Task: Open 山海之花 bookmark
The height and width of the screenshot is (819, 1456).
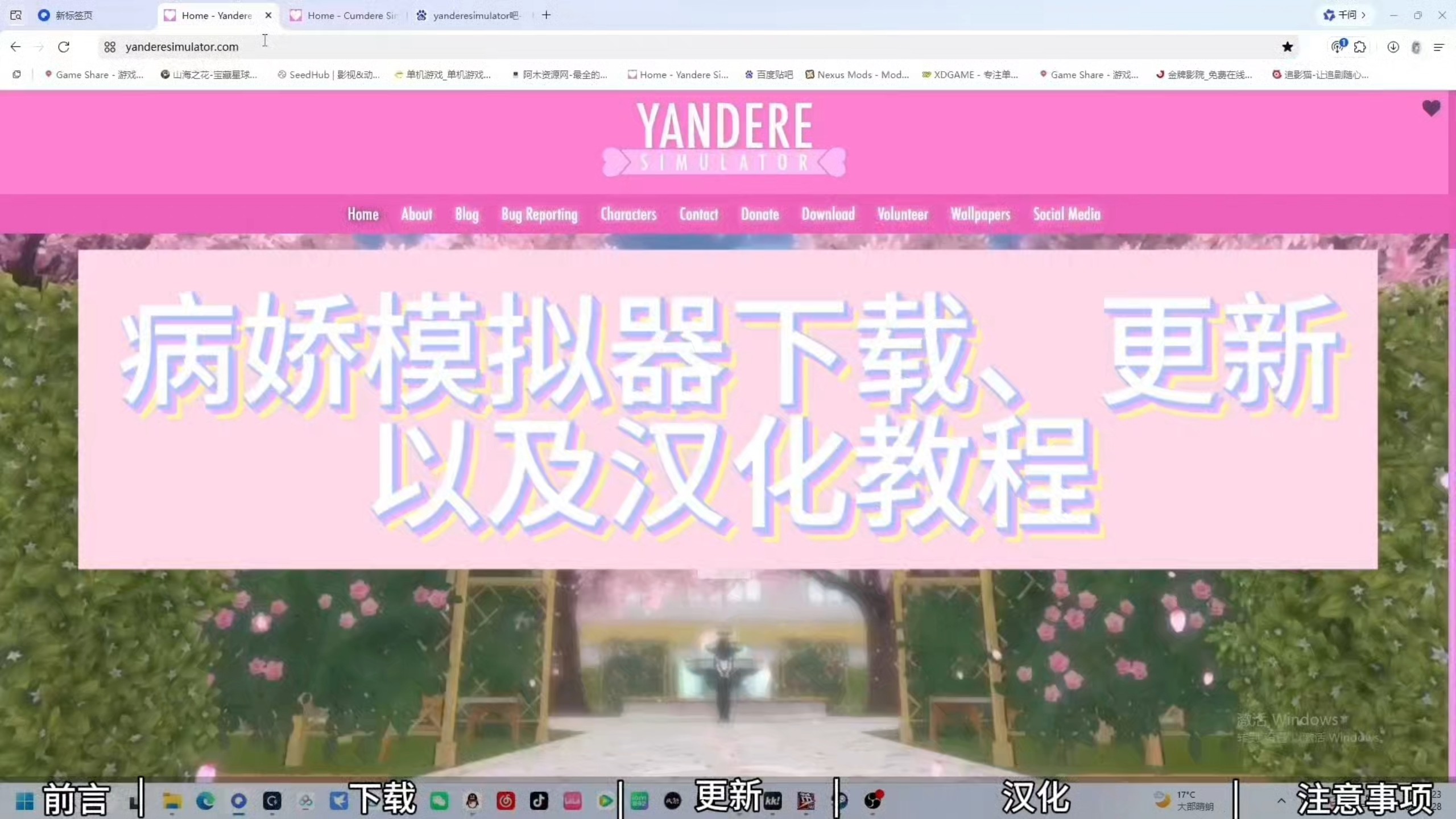Action: coord(209,75)
